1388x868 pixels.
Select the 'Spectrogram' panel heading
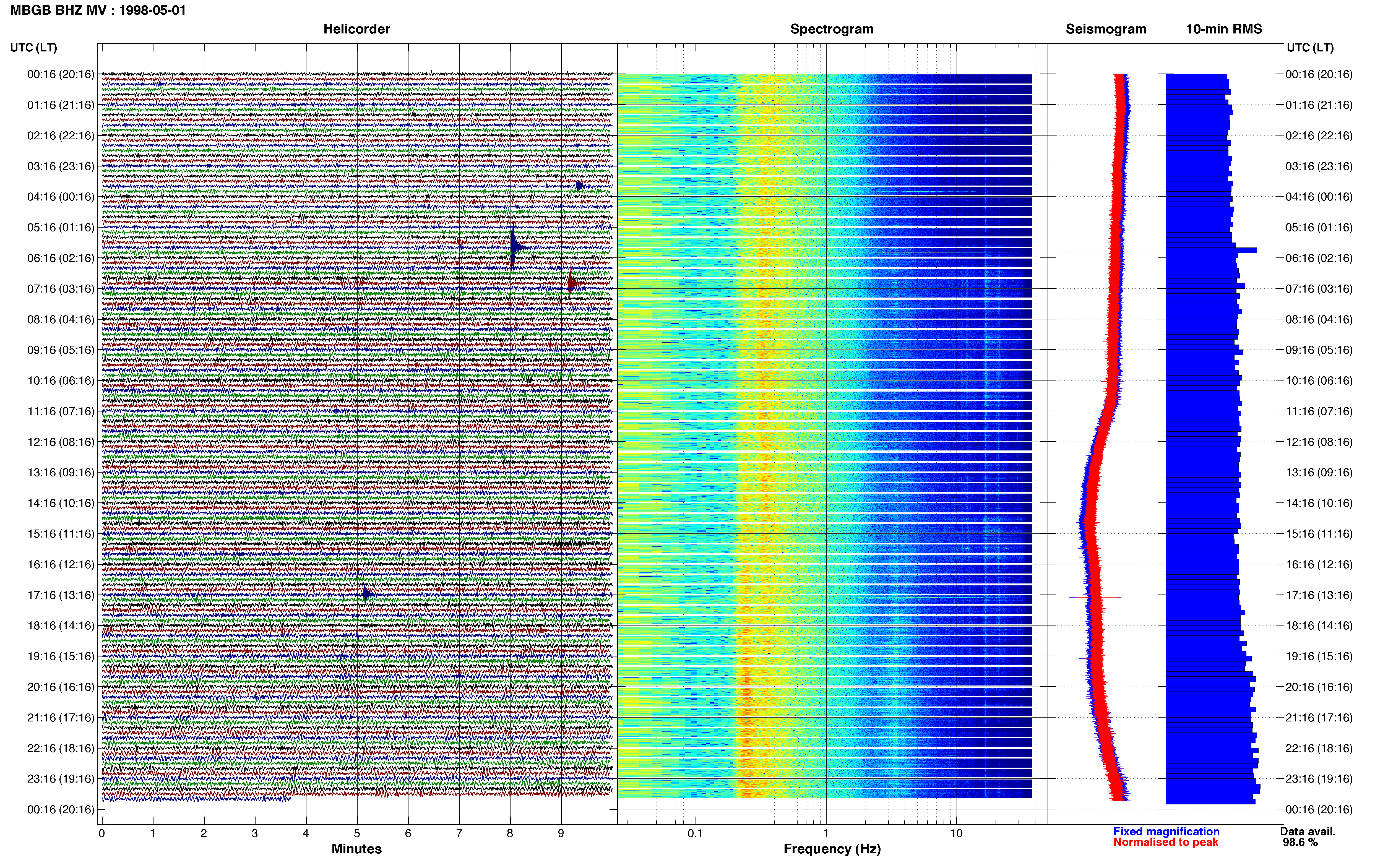coord(832,29)
